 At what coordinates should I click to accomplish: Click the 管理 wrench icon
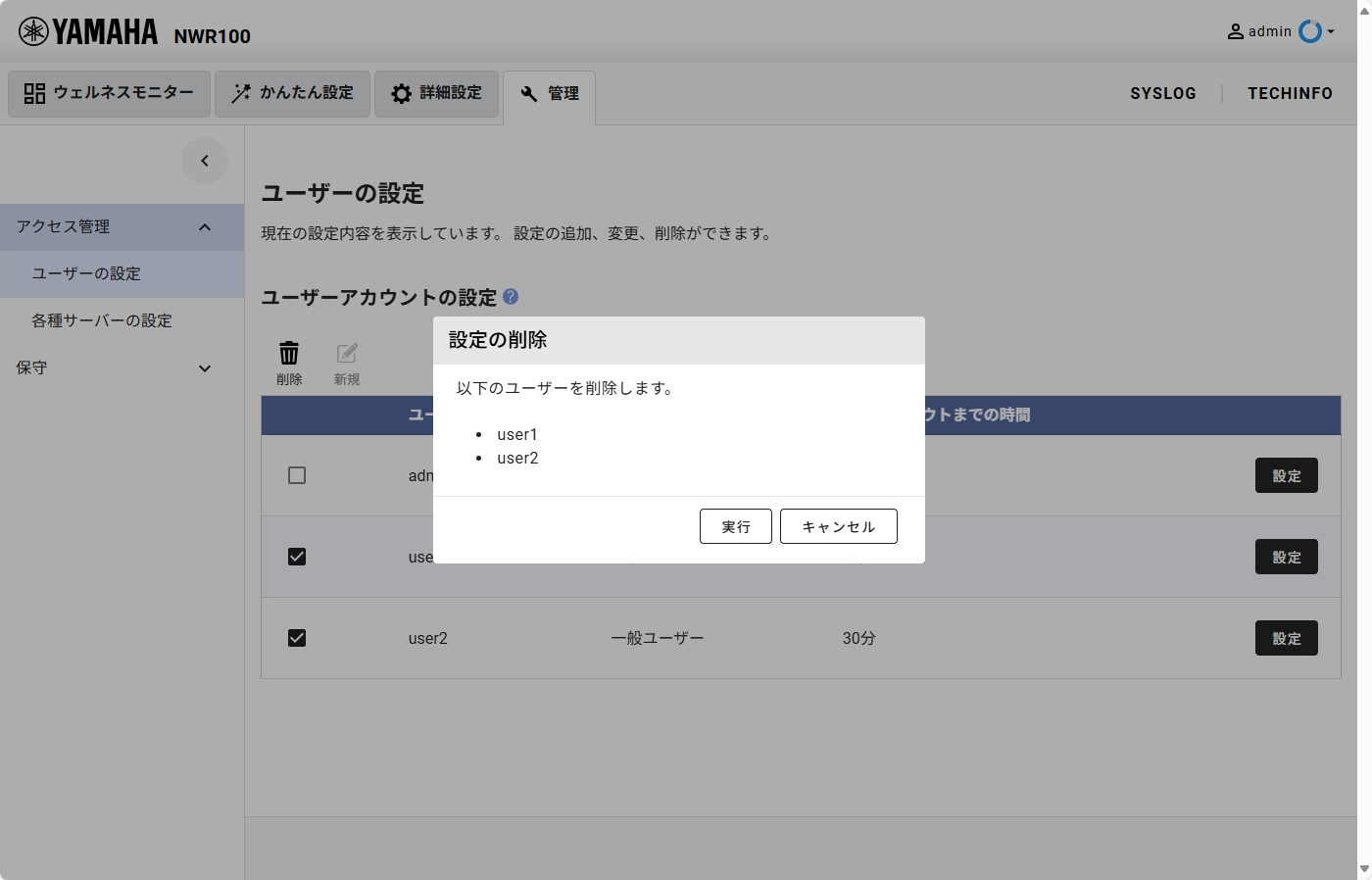tap(529, 94)
